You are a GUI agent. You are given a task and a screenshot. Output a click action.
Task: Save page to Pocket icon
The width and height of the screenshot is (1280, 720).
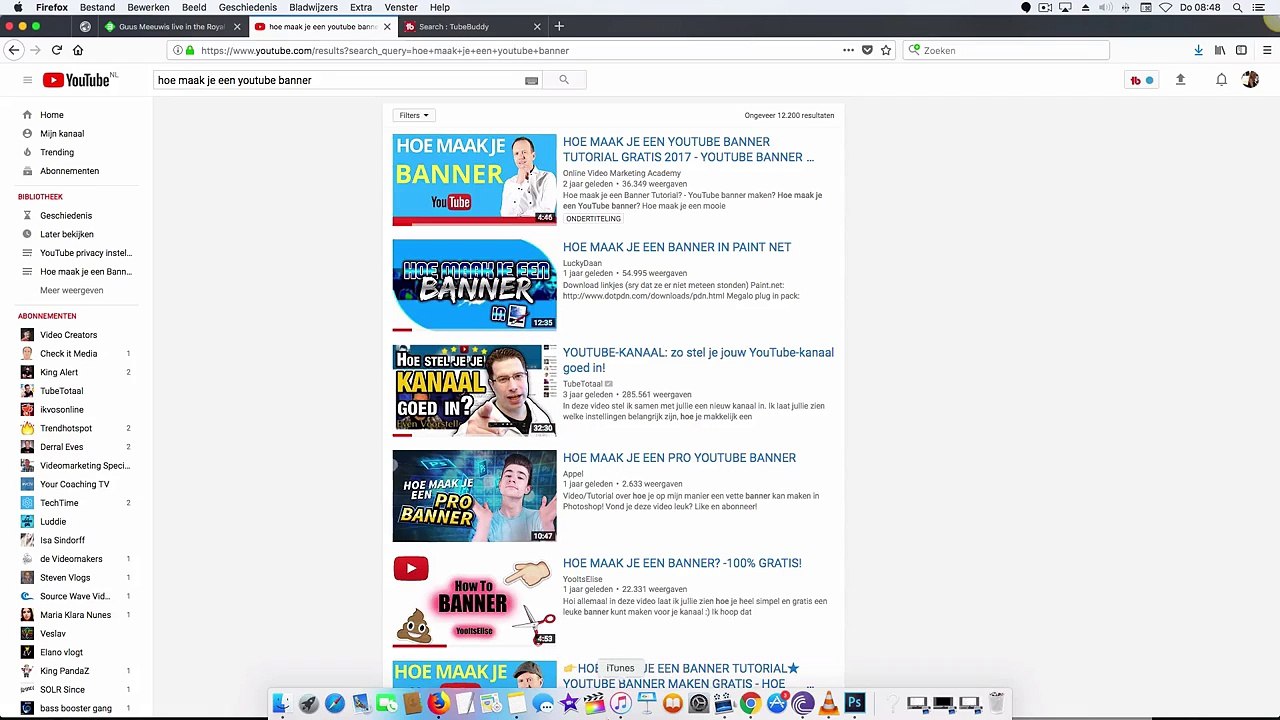(867, 50)
